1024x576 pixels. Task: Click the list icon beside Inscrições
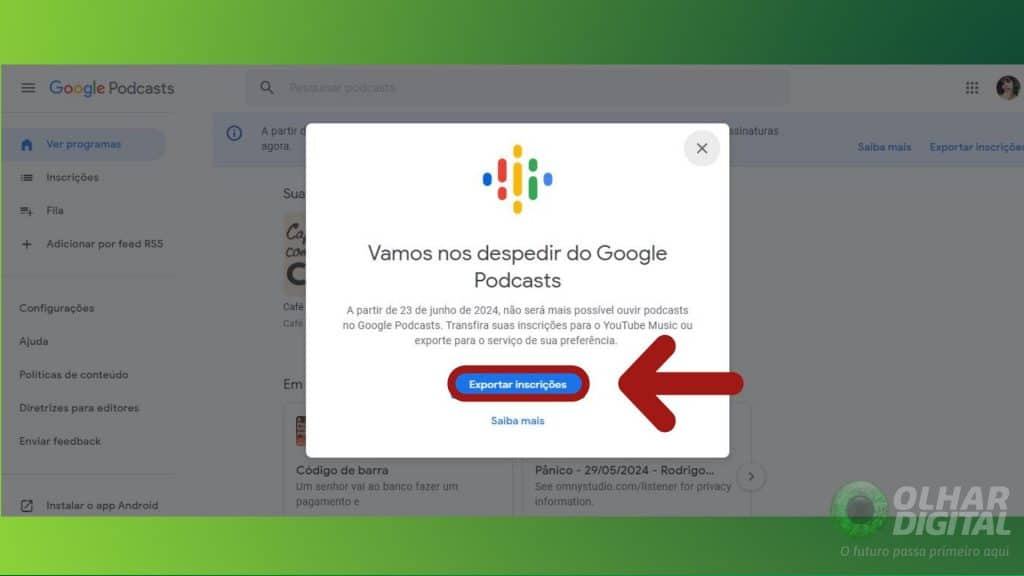pyautogui.click(x=26, y=178)
